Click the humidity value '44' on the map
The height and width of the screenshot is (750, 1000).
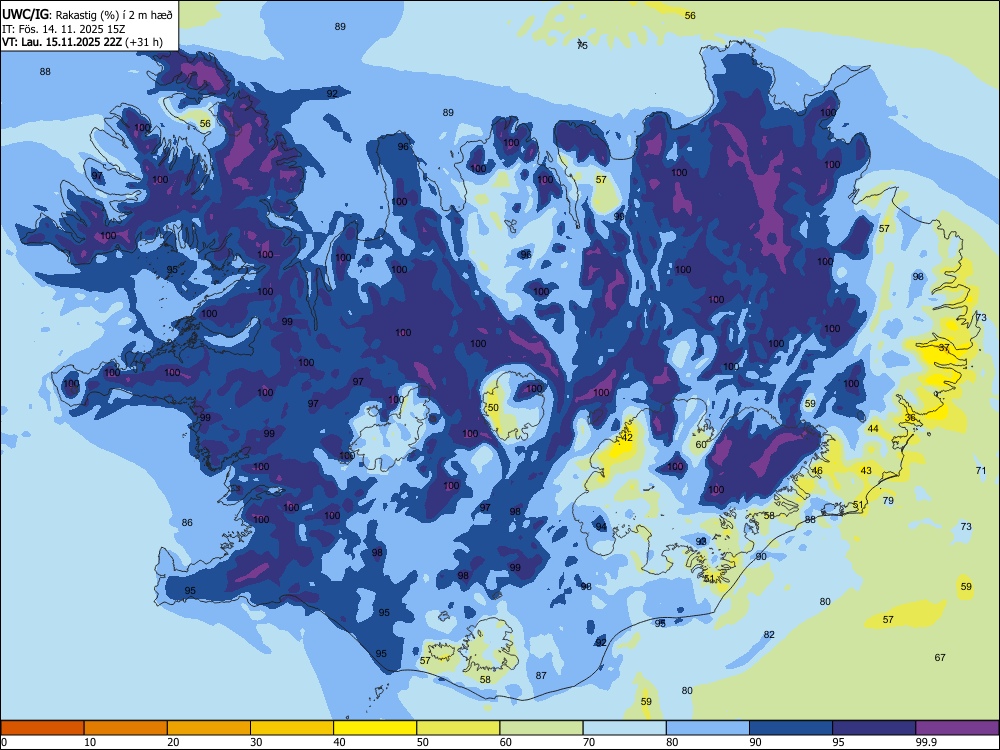pyautogui.click(x=873, y=429)
